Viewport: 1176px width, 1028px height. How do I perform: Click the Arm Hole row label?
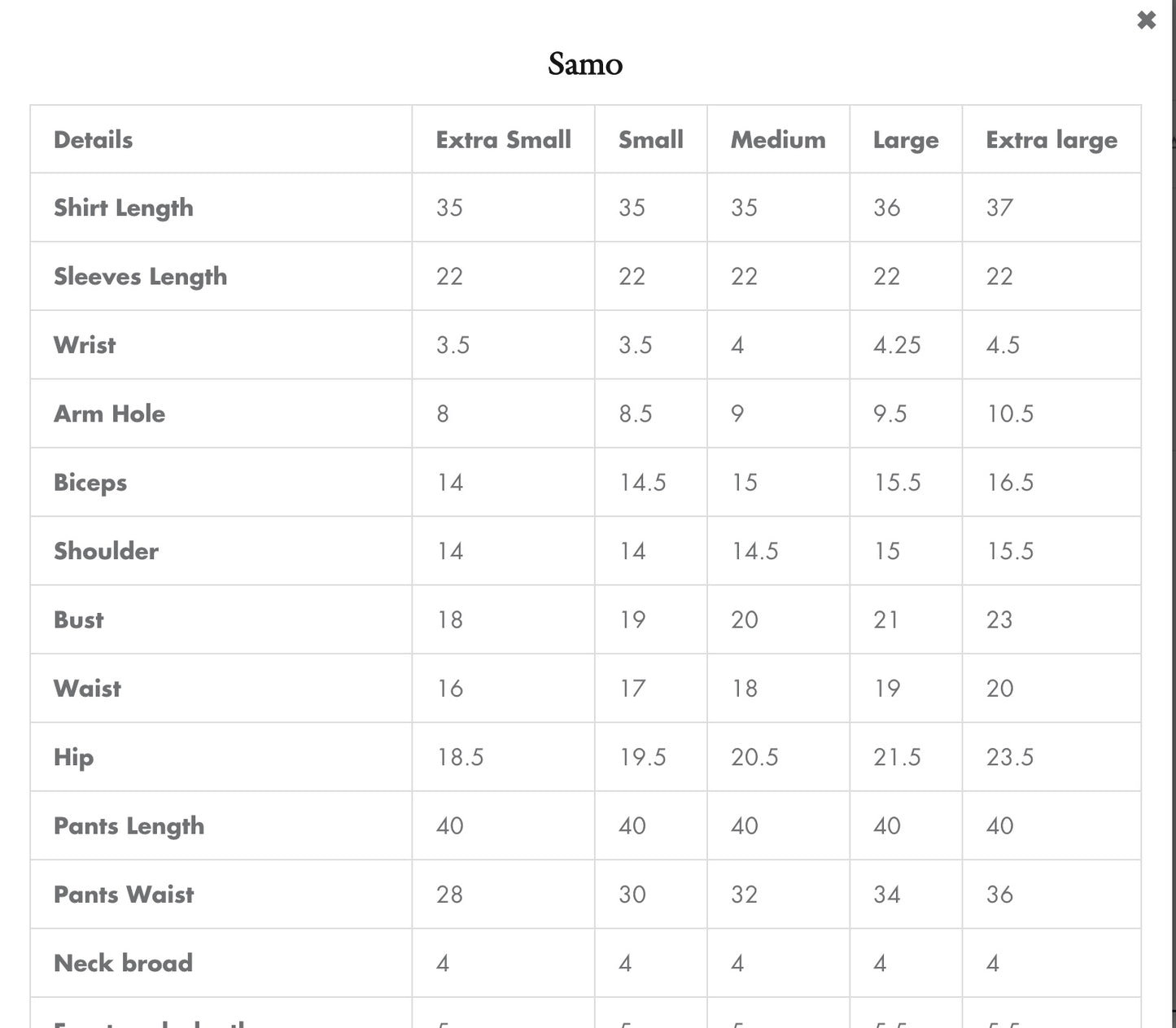click(x=109, y=413)
